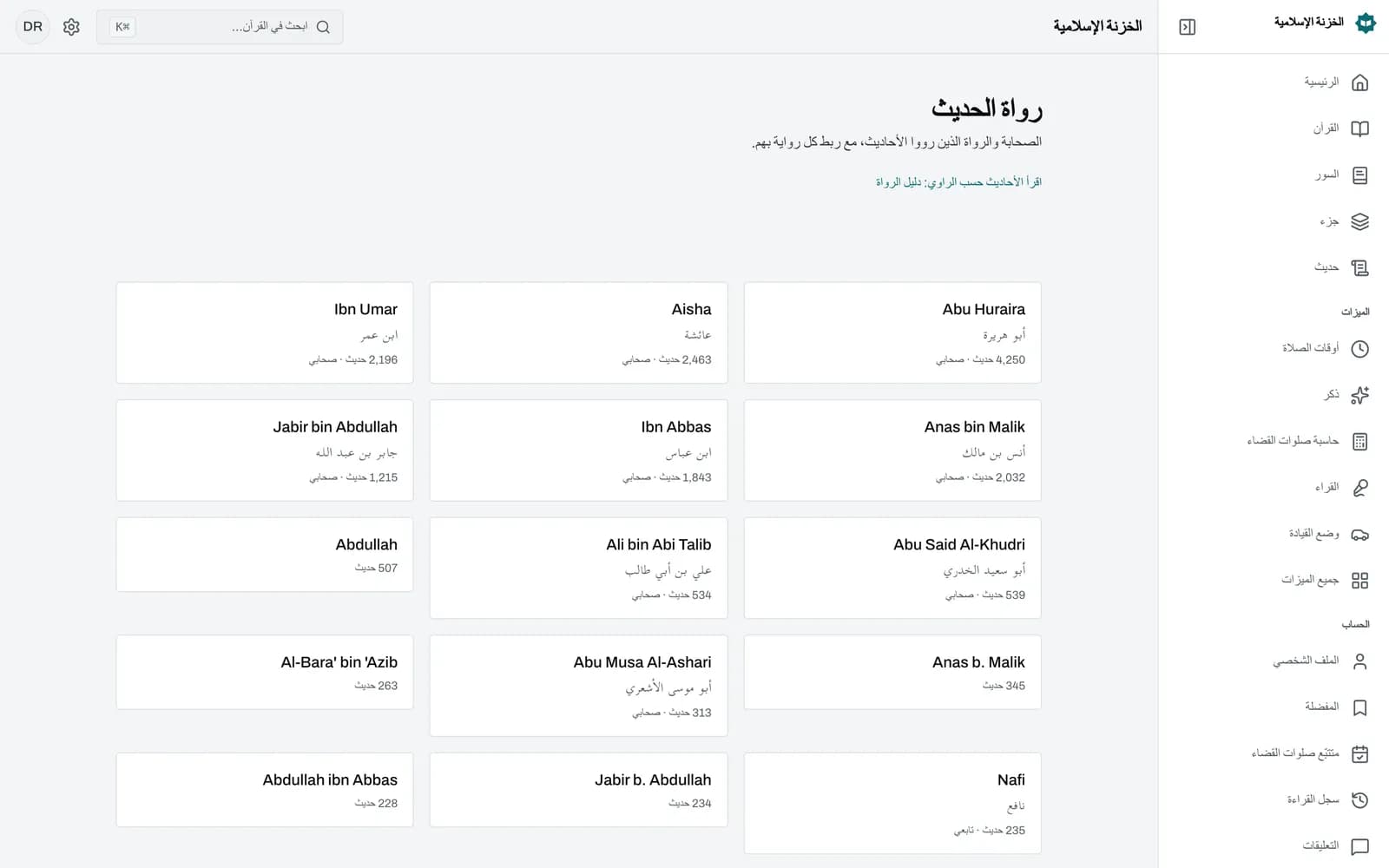Focus the Quran search field
This screenshot has height=868, width=1389.
(x=220, y=27)
